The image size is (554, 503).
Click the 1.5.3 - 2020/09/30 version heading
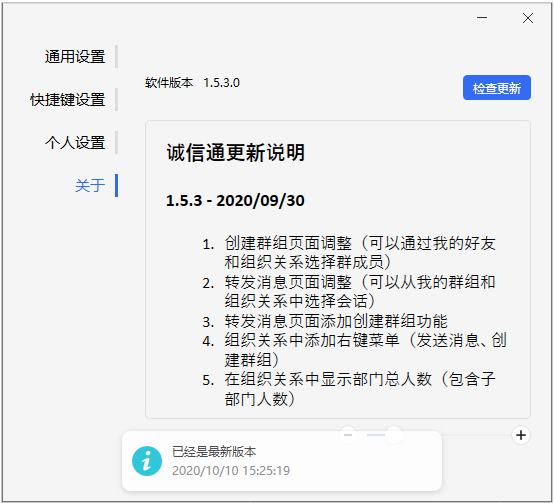point(235,201)
